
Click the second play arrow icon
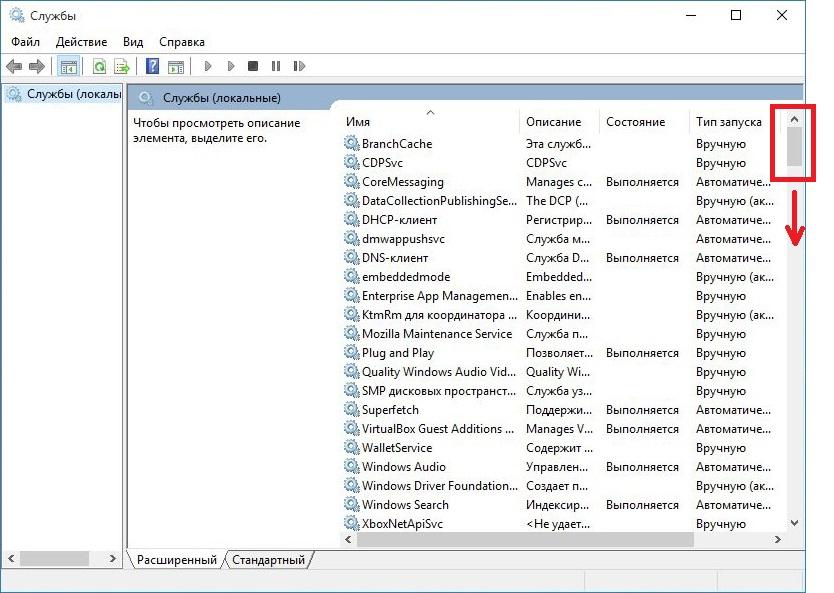click(231, 66)
